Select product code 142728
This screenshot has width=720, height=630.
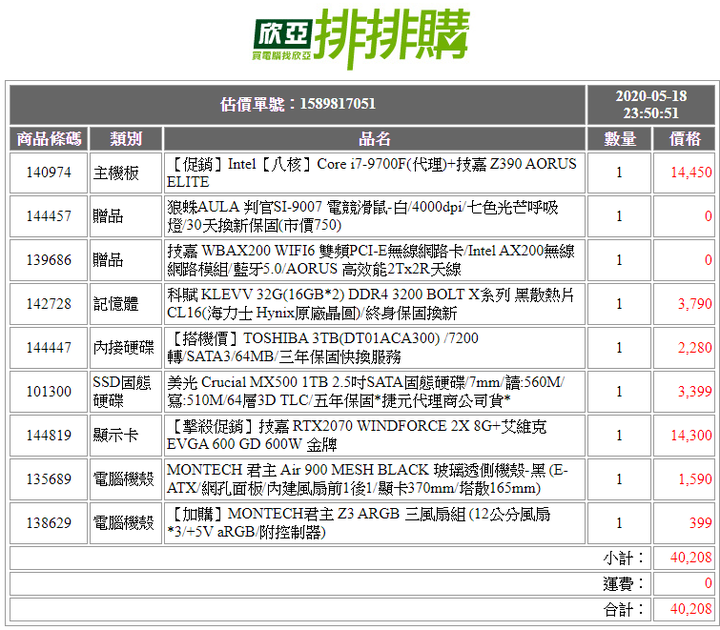point(49,304)
